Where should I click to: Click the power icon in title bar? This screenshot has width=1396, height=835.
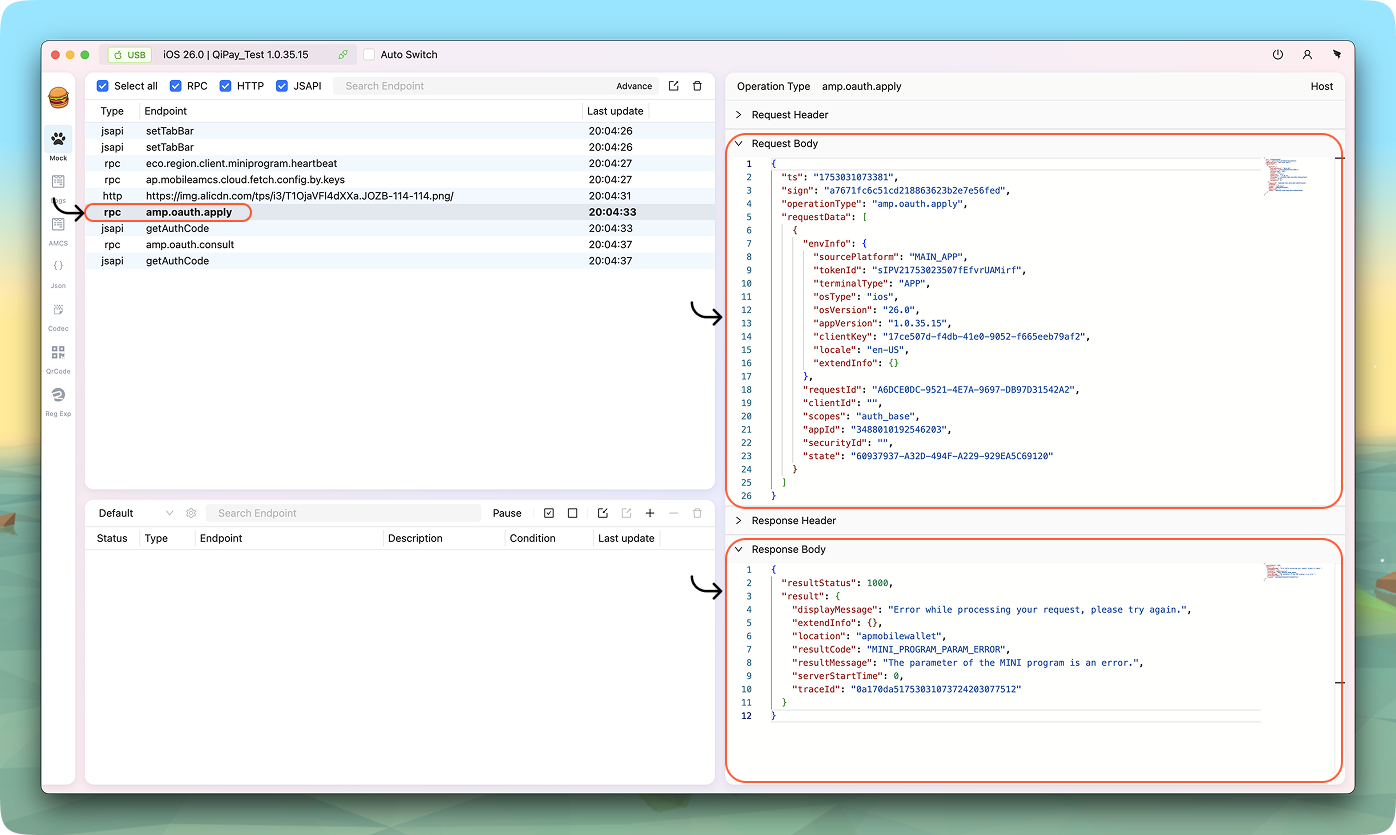[1277, 55]
